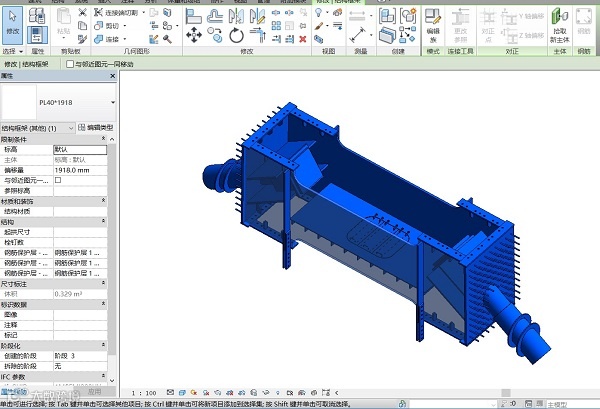Open the Type Properties icon in ribbon

click(37, 16)
